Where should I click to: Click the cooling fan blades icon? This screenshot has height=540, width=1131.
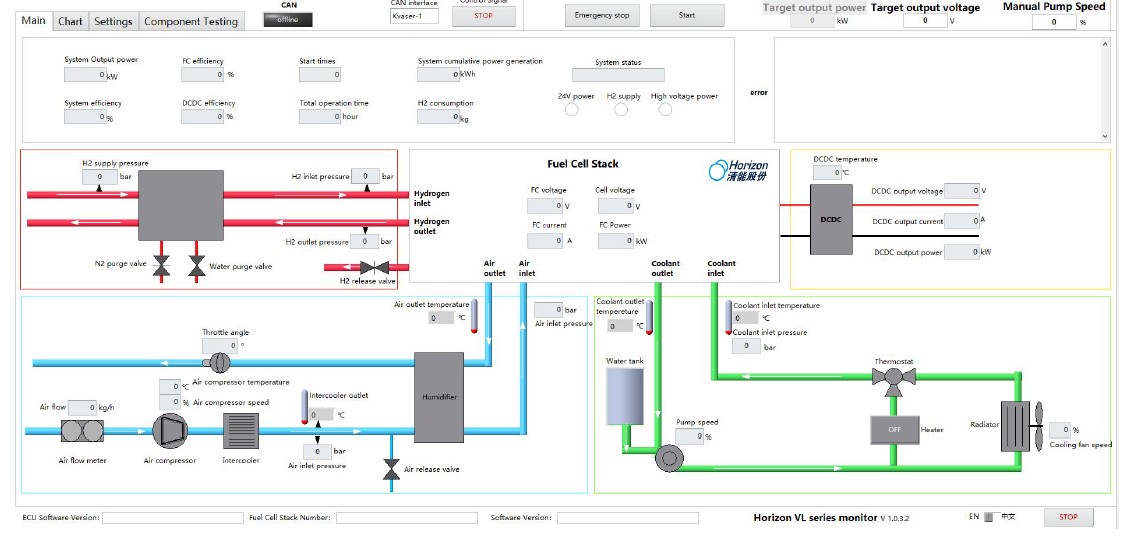[x=1039, y=426]
